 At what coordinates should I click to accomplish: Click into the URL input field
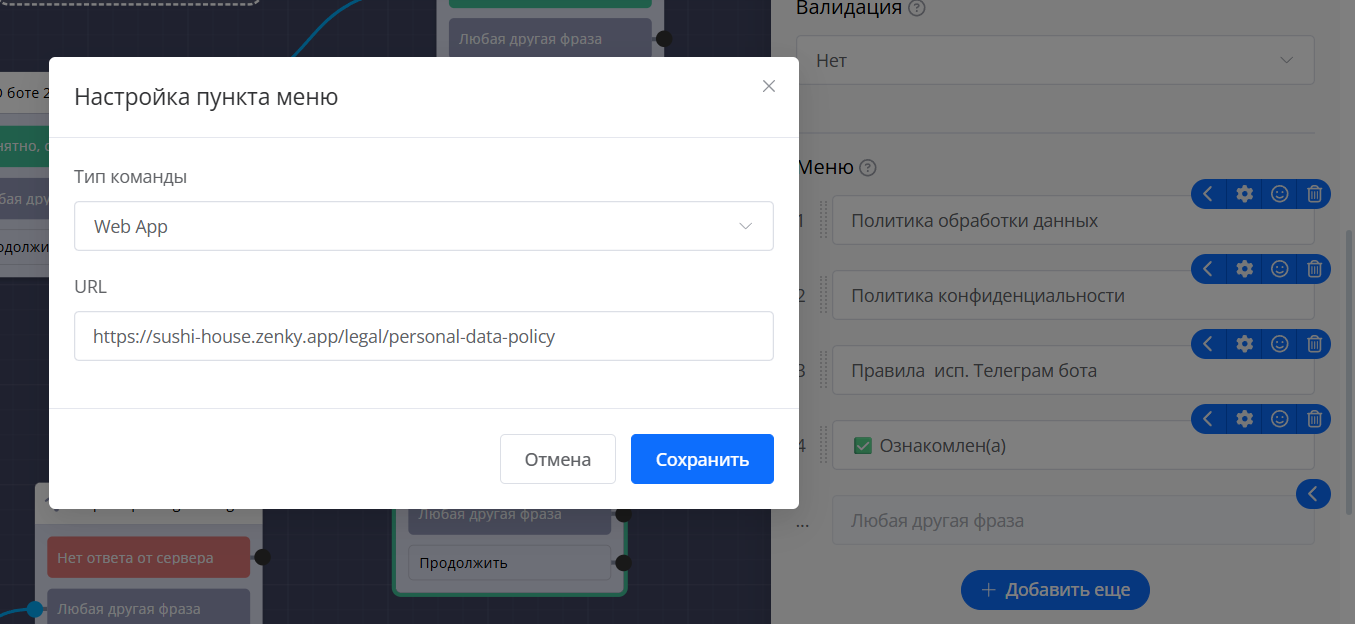423,336
